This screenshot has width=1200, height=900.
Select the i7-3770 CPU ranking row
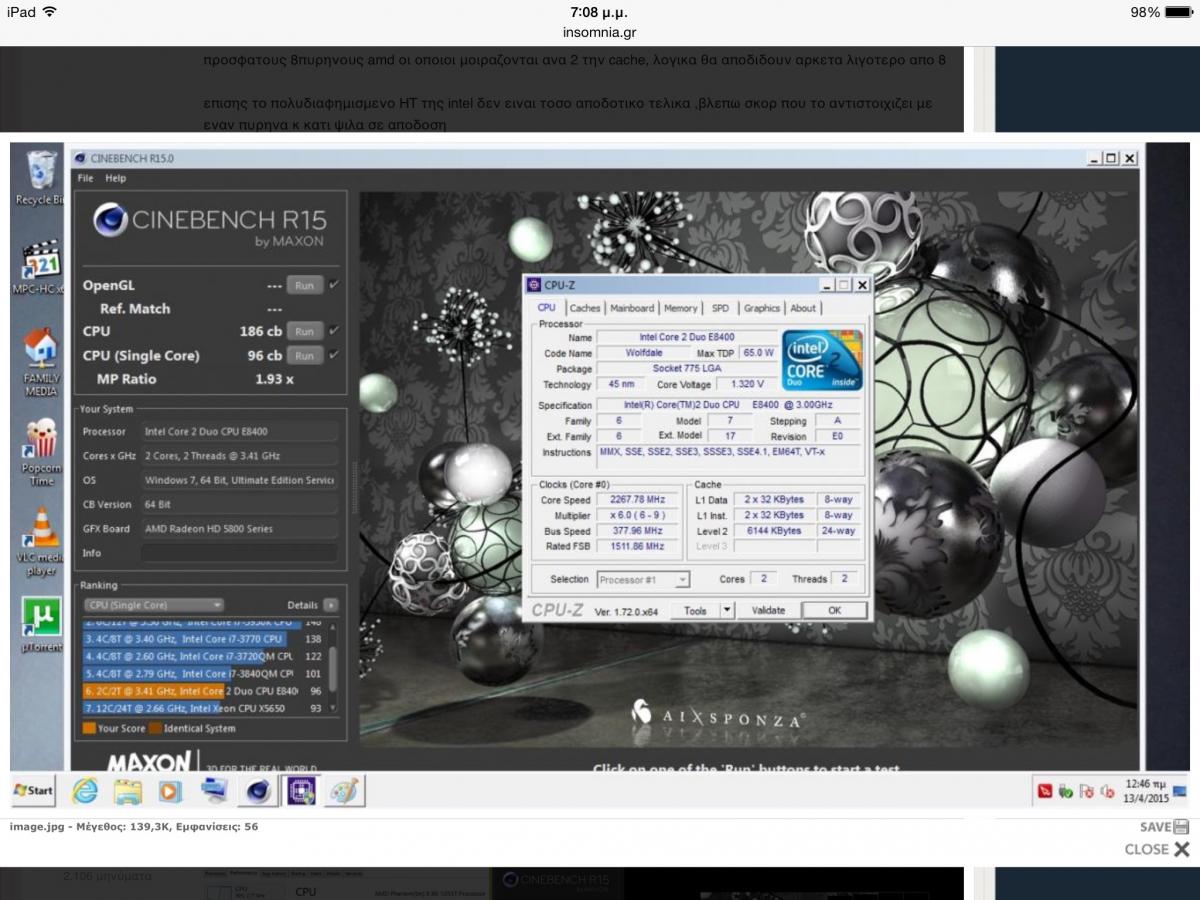[204, 638]
